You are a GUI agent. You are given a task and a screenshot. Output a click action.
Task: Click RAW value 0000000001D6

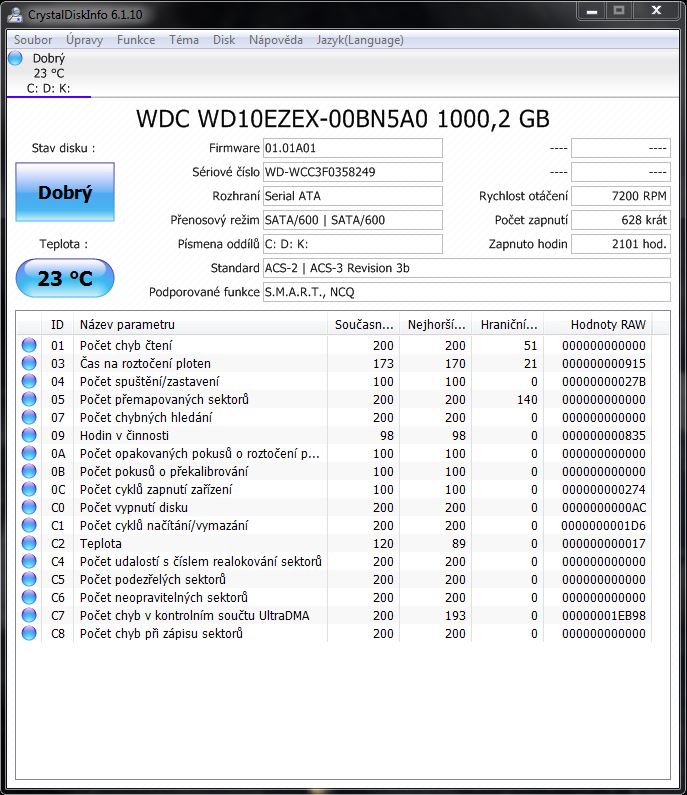(604, 526)
